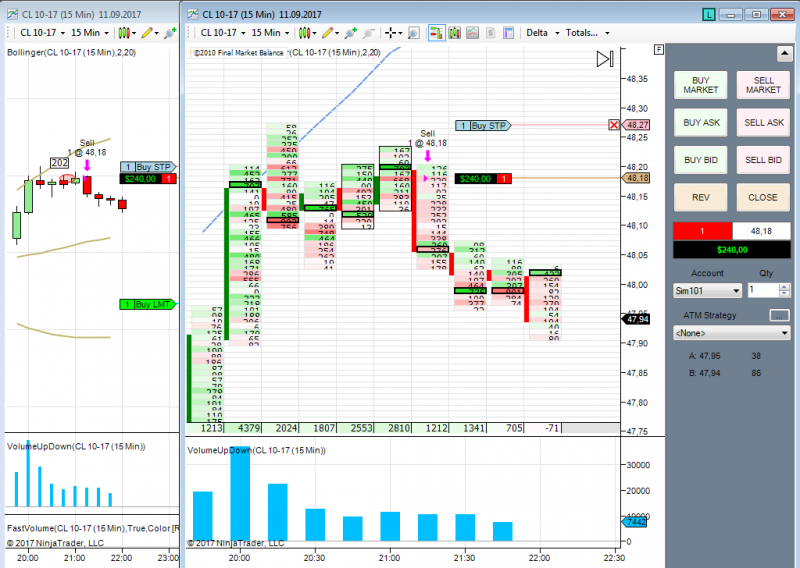Open the zoom frame magnifier tool

(x=414, y=33)
